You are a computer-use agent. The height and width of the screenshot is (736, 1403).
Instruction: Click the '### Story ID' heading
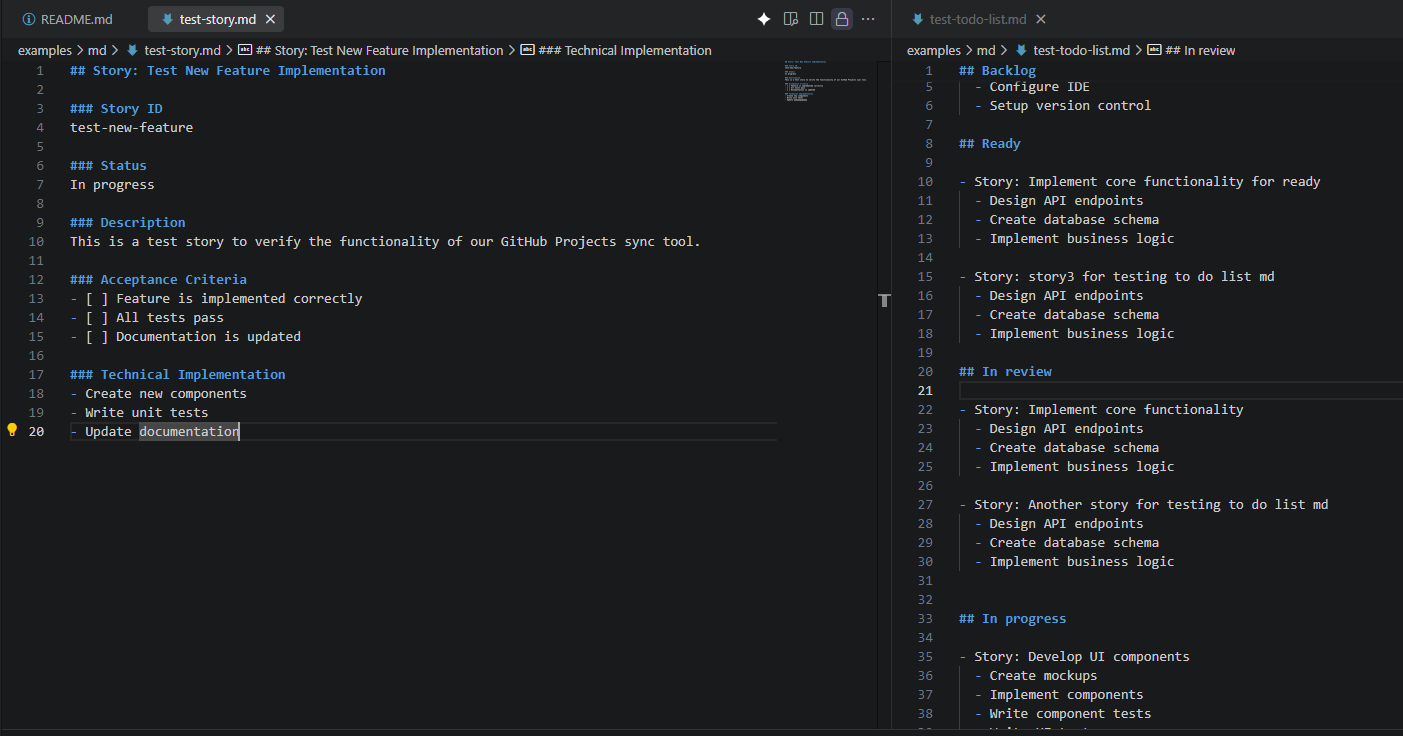tap(116, 108)
